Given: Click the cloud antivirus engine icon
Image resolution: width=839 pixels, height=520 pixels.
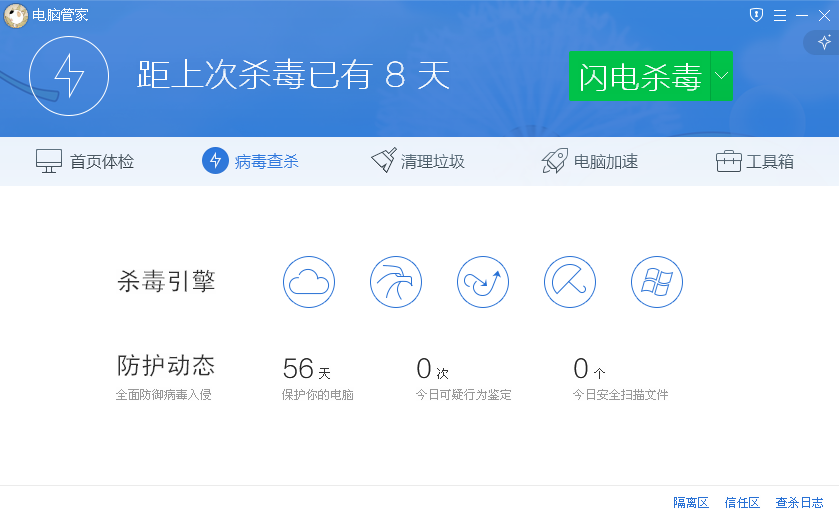Looking at the screenshot, I should point(309,281).
